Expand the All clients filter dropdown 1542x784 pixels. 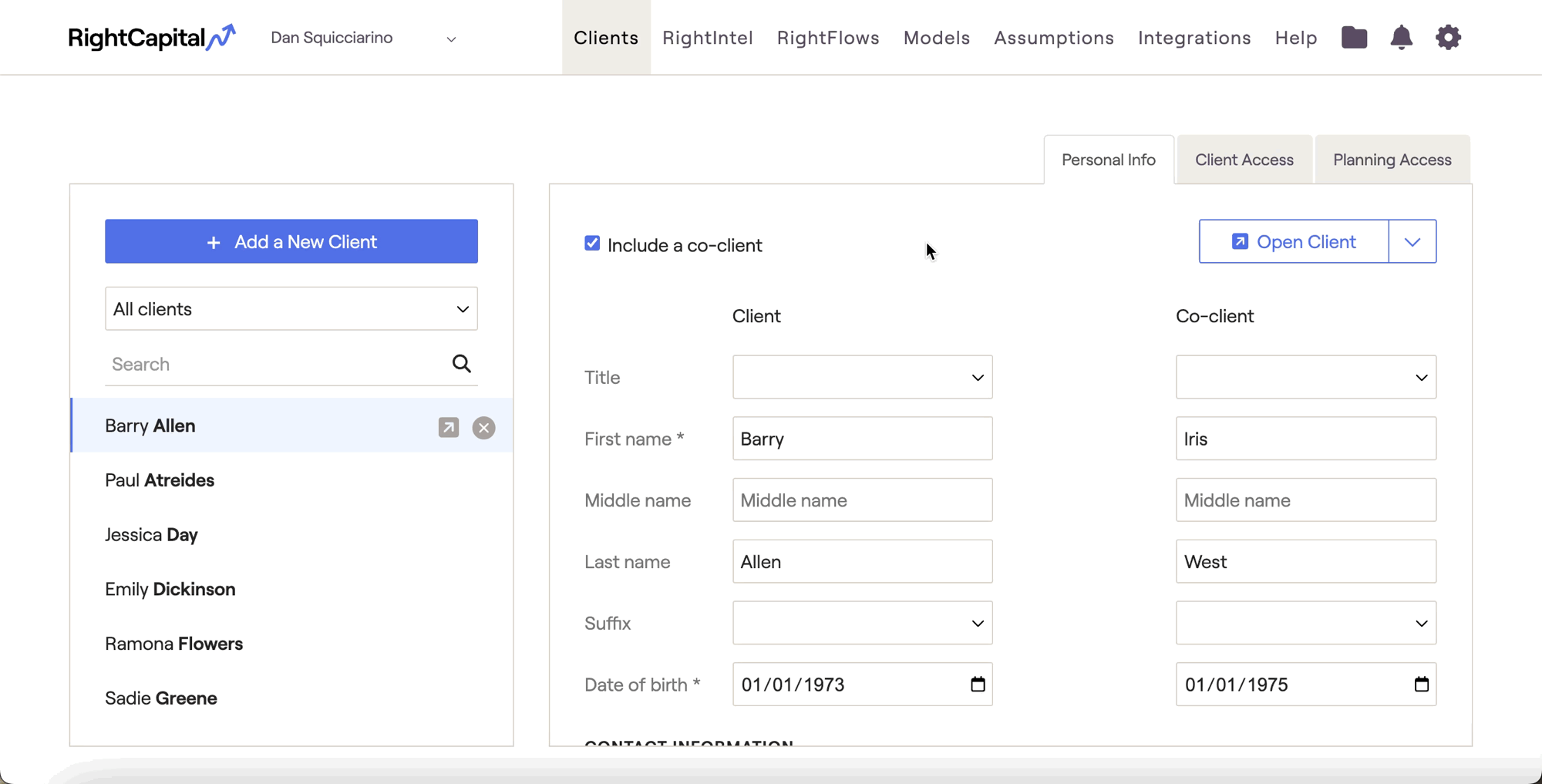click(x=291, y=308)
